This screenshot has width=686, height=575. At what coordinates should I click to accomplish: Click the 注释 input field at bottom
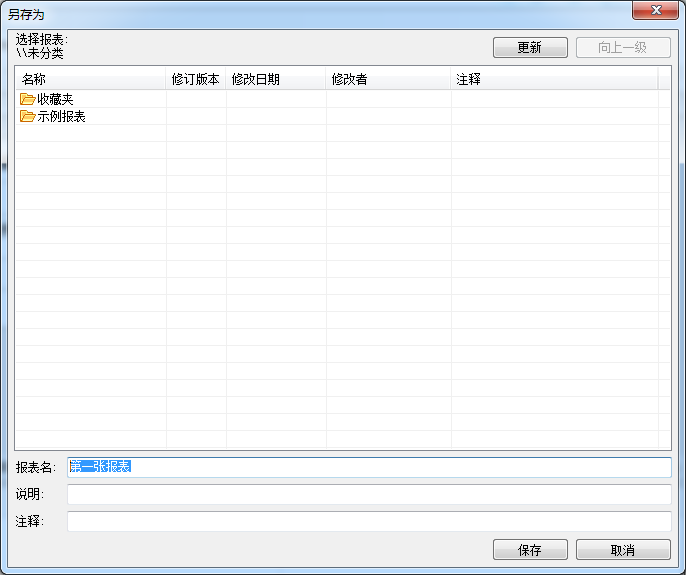click(369, 521)
